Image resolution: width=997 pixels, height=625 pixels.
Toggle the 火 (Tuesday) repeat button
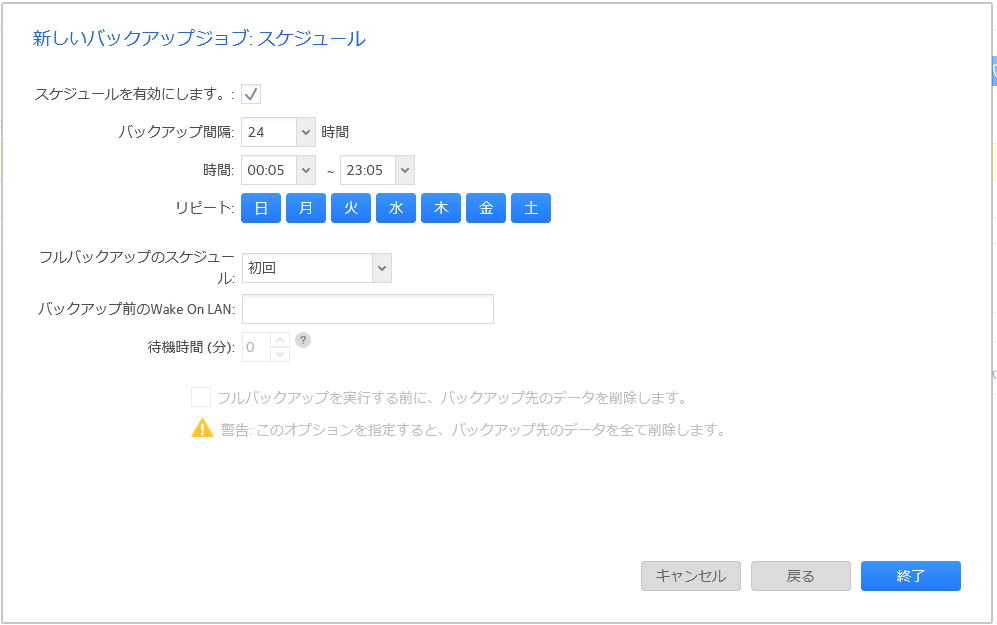(351, 208)
